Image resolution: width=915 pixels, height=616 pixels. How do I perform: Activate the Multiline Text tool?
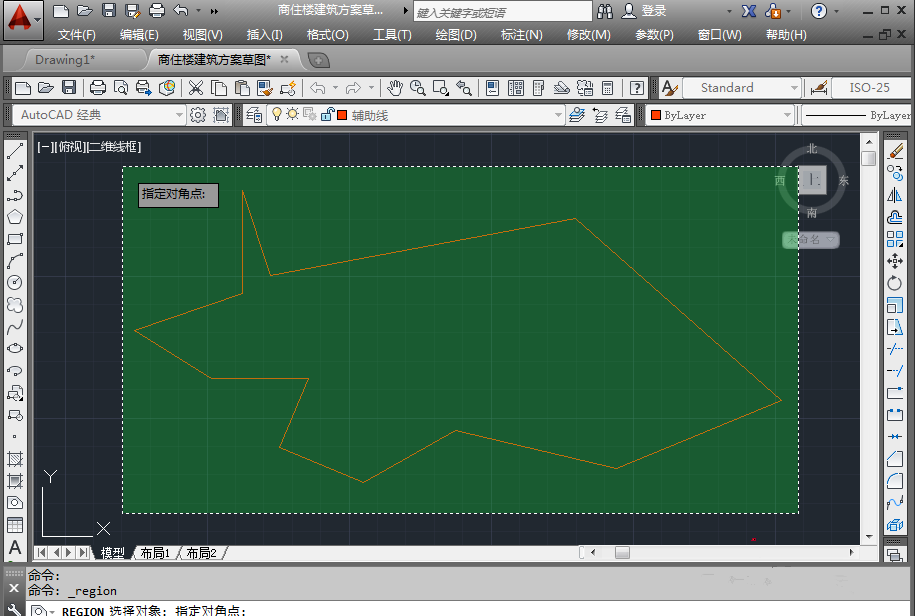tap(15, 547)
